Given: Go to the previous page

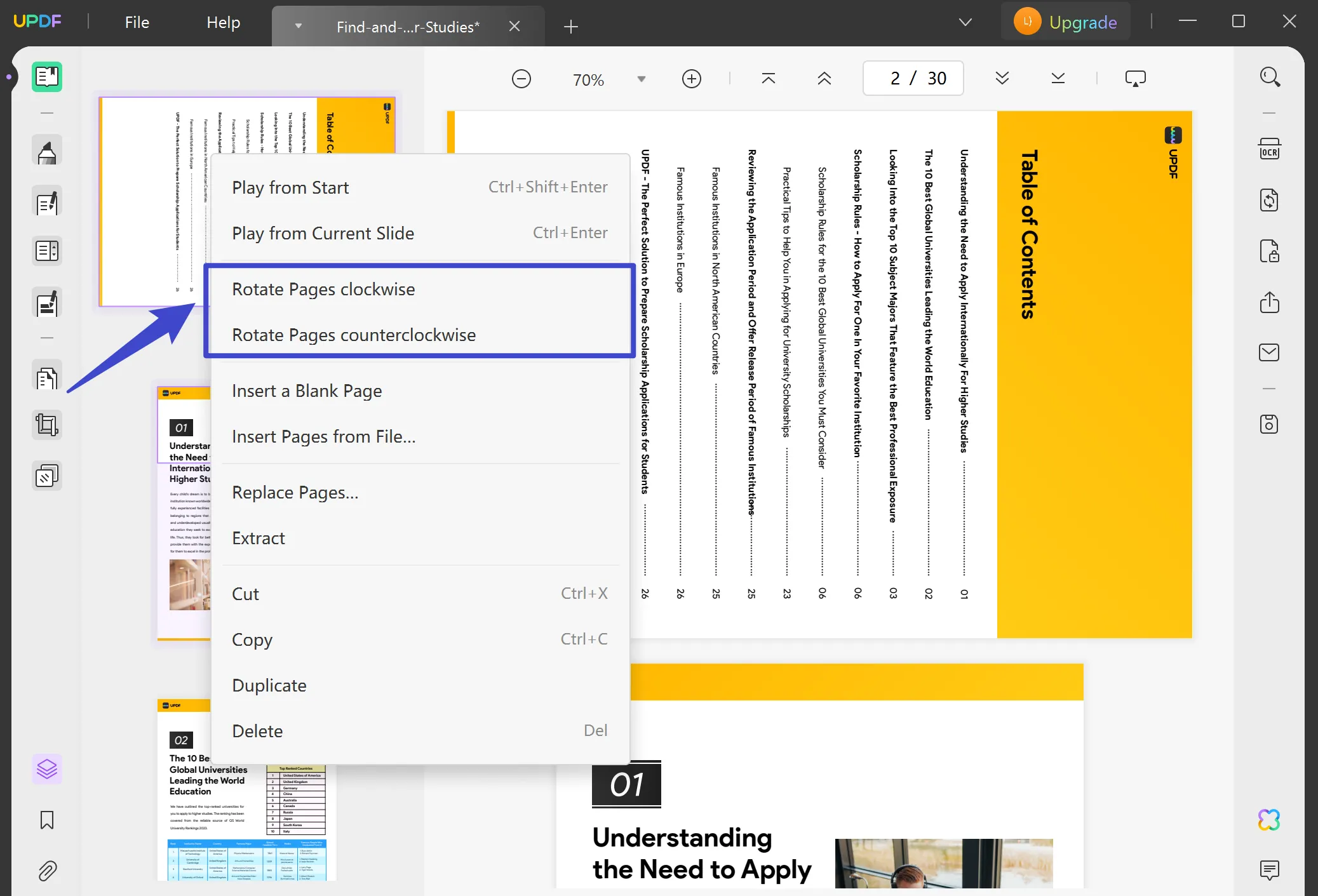Looking at the screenshot, I should click(824, 79).
